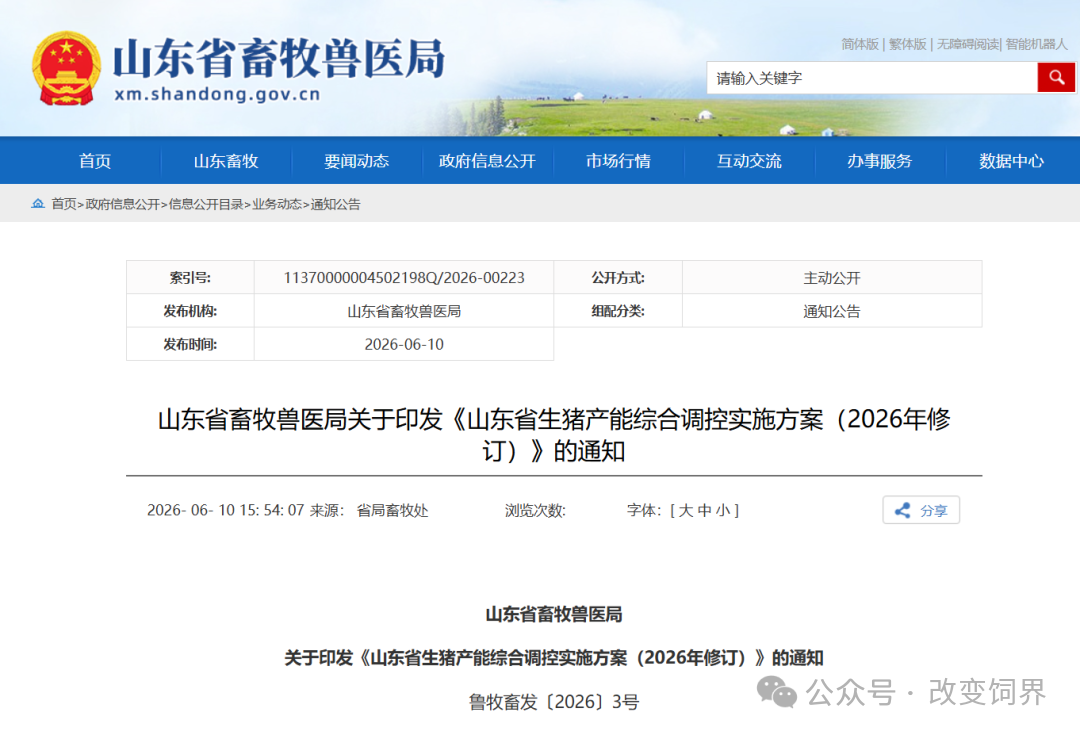1080x735 pixels.
Task: Click 通知公告 in the breadcrumb
Action: [335, 204]
